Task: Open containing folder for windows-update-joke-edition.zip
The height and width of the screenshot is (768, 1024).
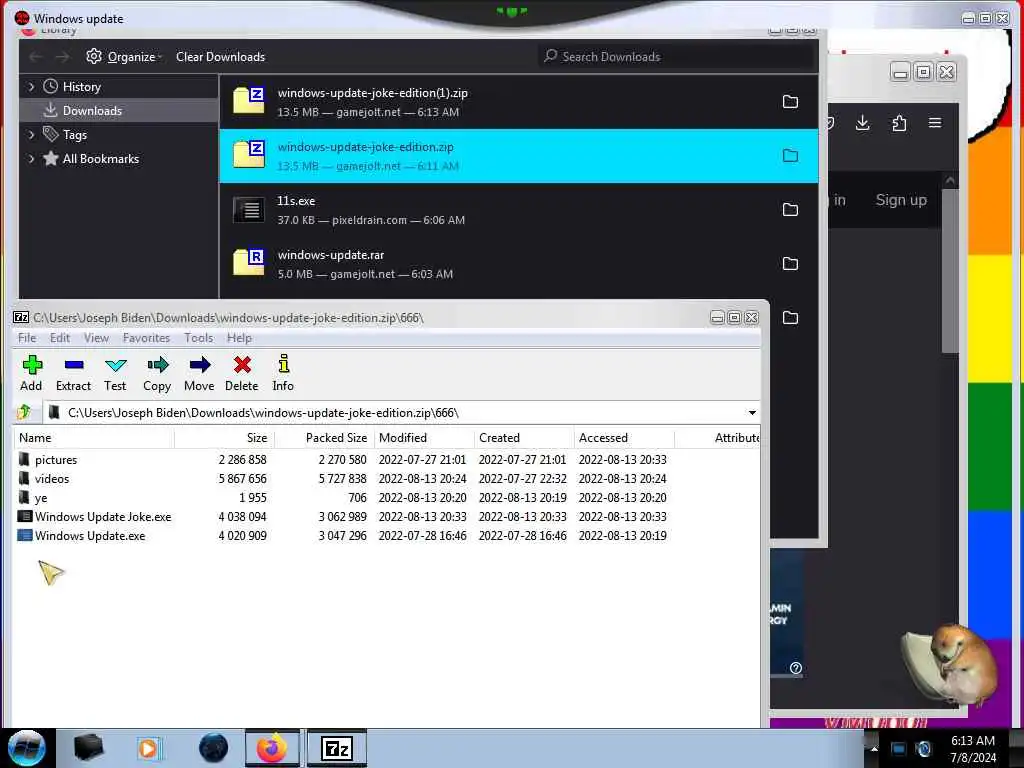Action: [x=790, y=156]
